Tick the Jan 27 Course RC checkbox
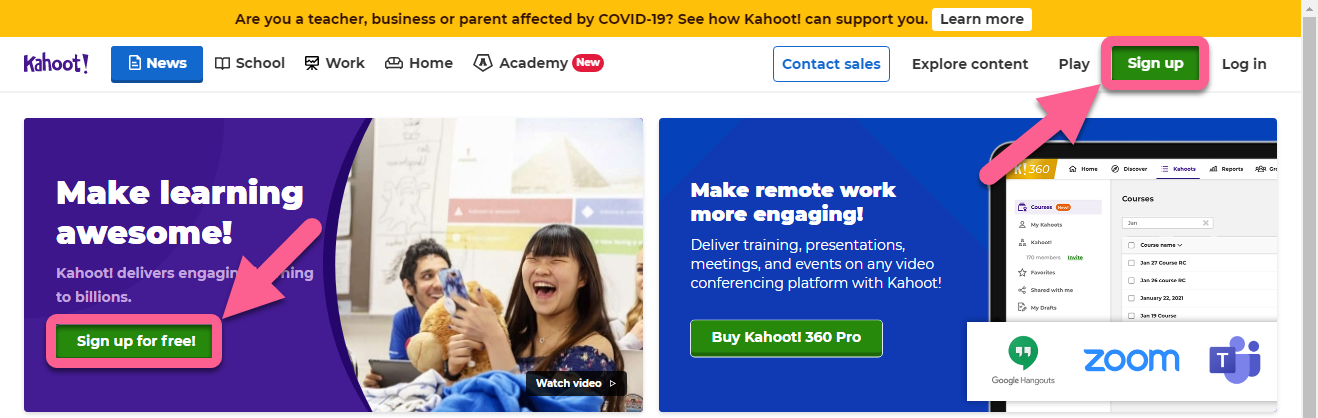The height and width of the screenshot is (418, 1318). (1131, 262)
